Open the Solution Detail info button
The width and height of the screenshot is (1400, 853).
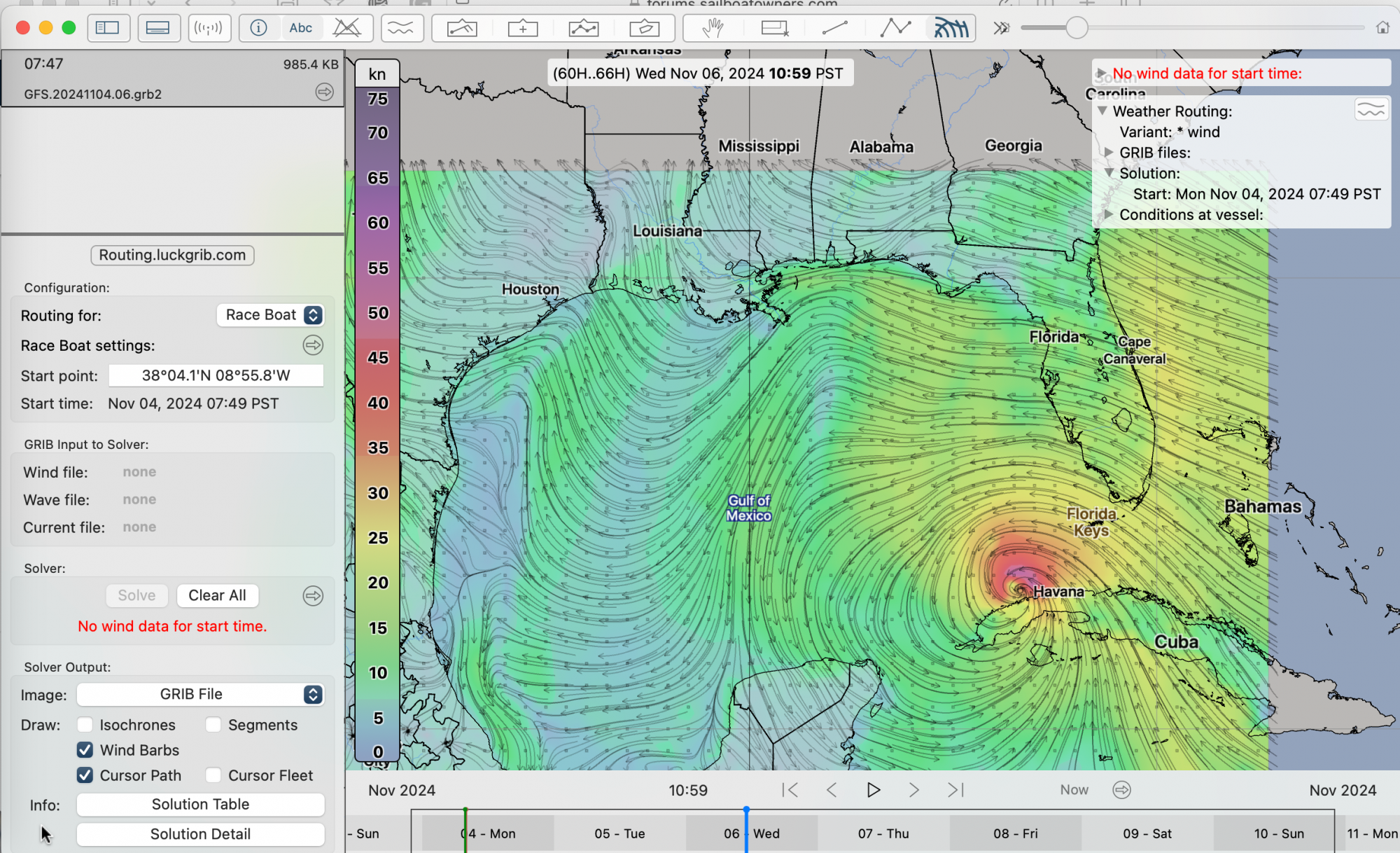tap(200, 834)
